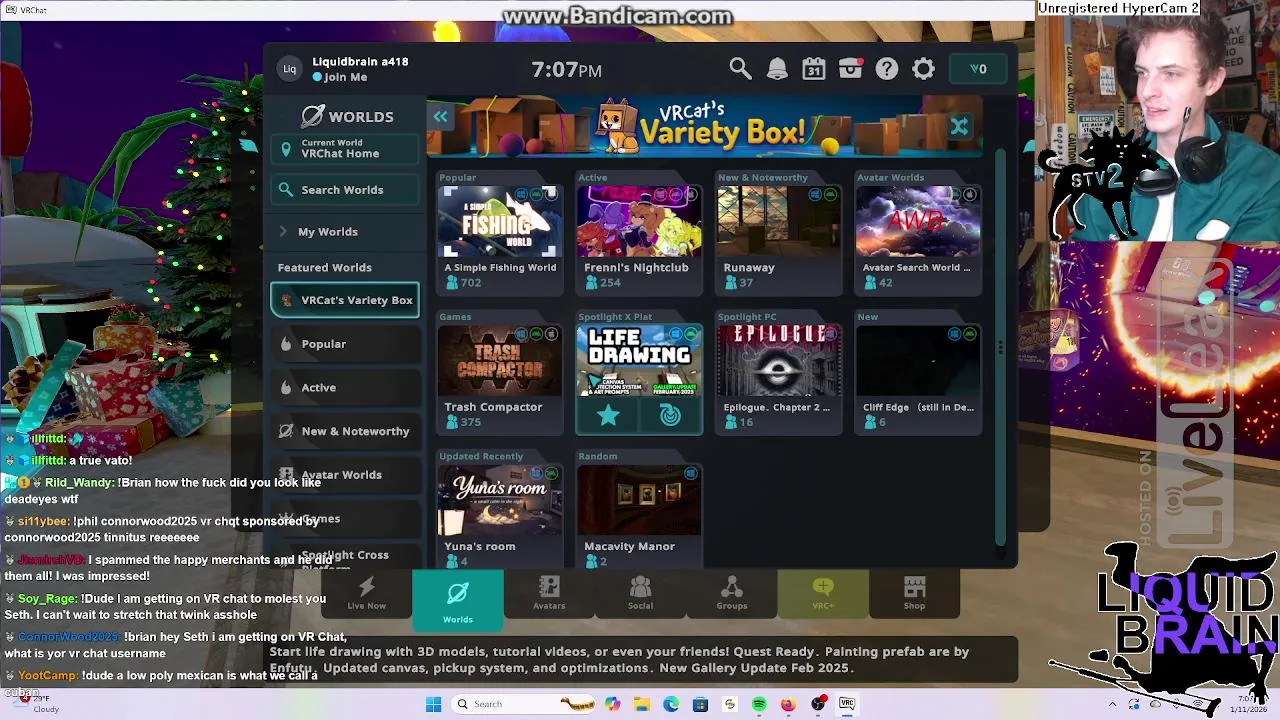Open the search magnifier in VRChat header

pos(740,69)
